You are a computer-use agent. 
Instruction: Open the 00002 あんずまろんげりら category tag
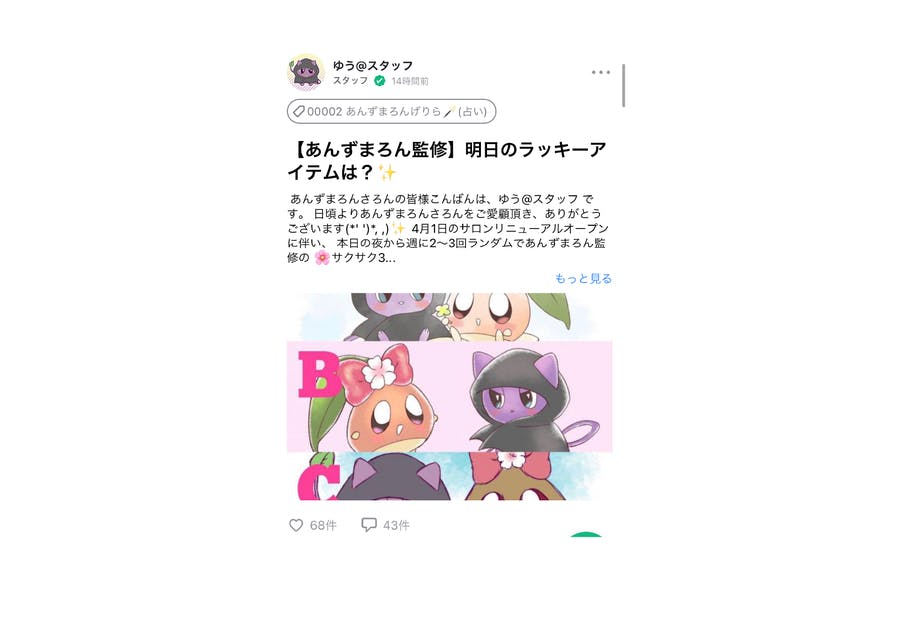coord(391,111)
